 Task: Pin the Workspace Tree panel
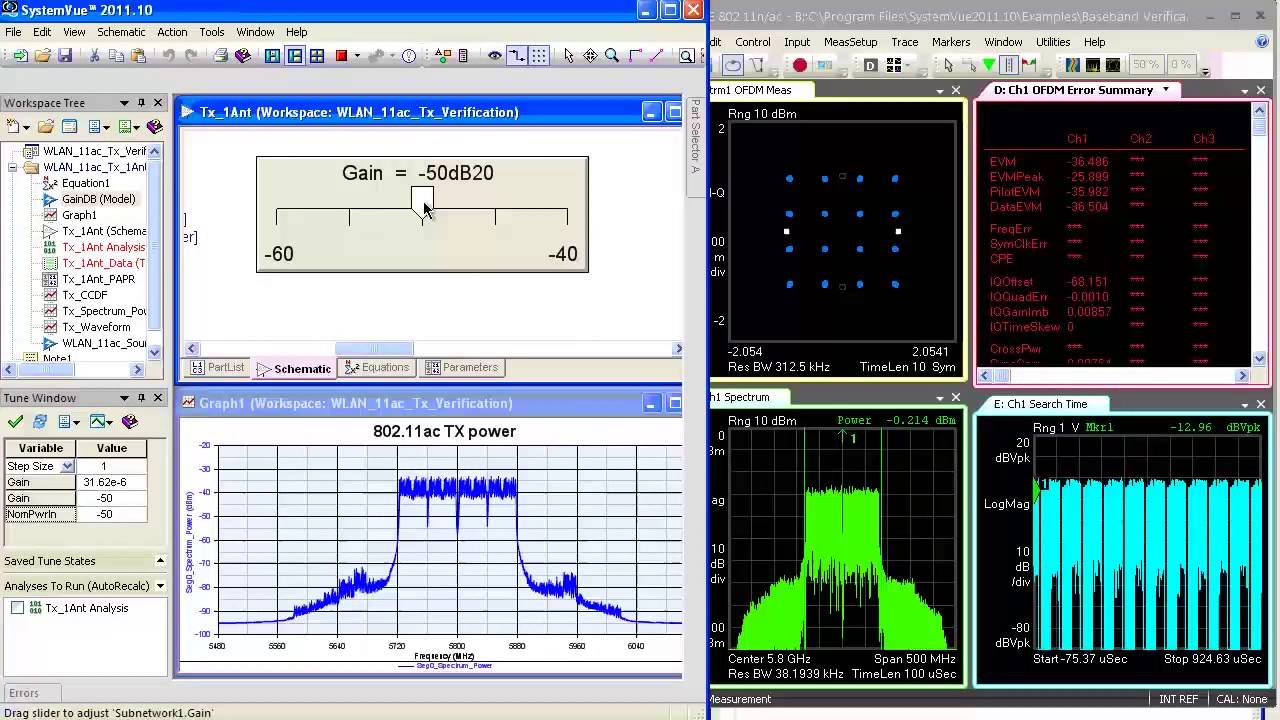click(141, 103)
